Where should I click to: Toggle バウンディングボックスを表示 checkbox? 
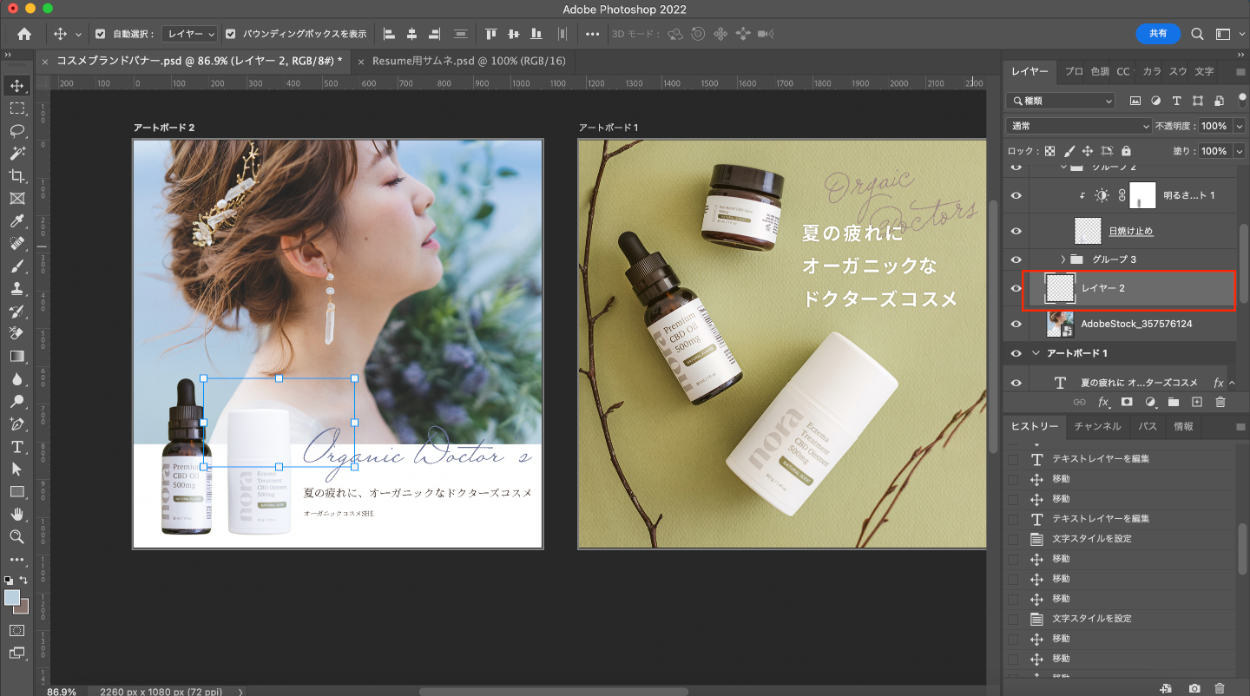pos(231,33)
